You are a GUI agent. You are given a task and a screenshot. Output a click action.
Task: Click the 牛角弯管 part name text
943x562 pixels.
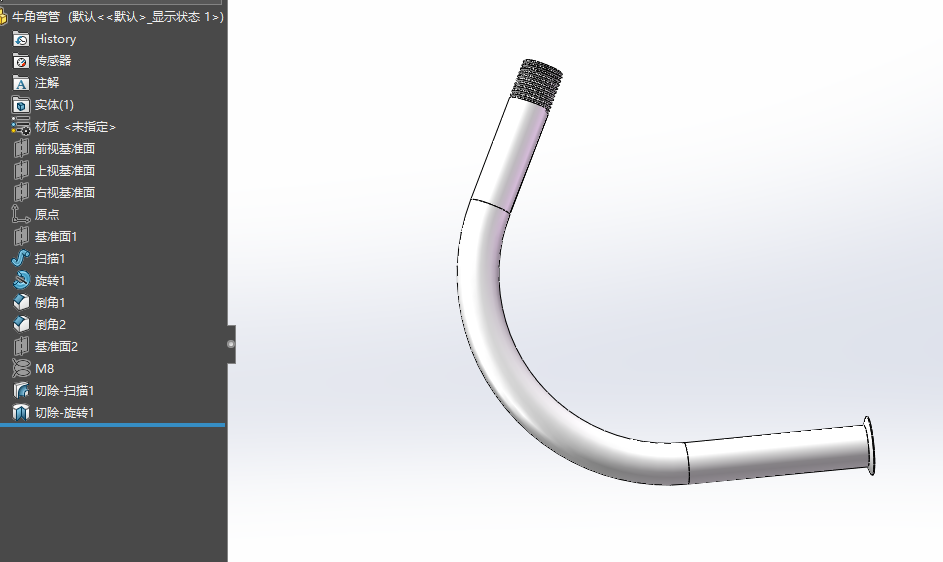(x=36, y=17)
